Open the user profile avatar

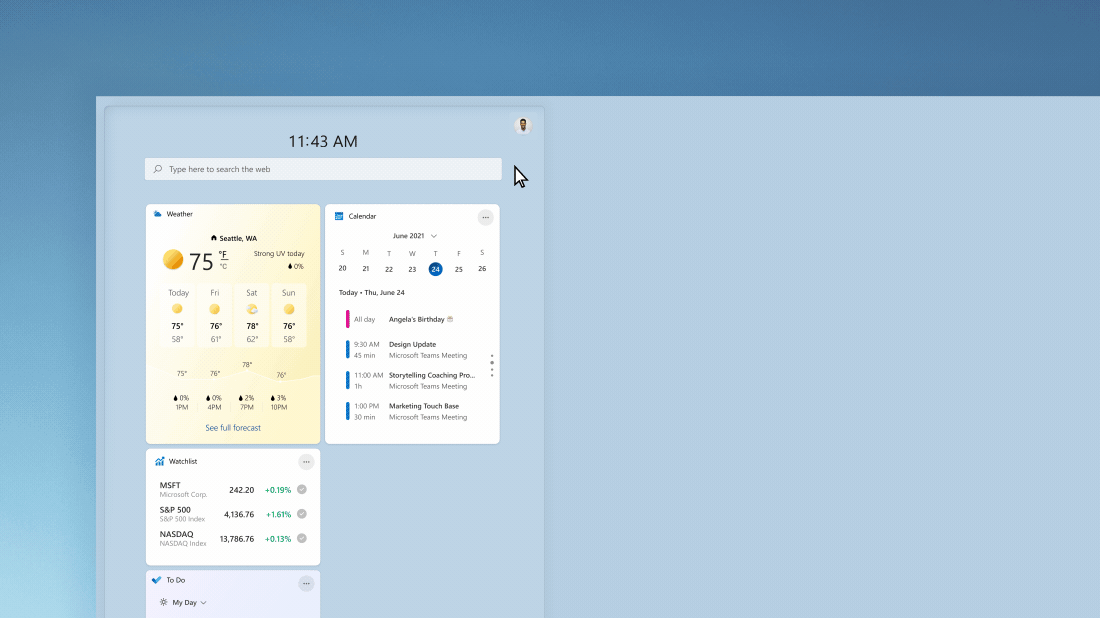tap(523, 126)
